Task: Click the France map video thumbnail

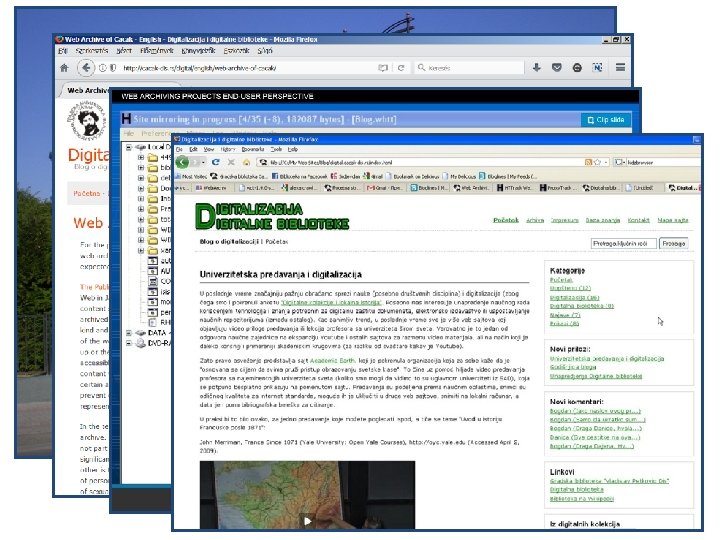Action: tap(307, 495)
